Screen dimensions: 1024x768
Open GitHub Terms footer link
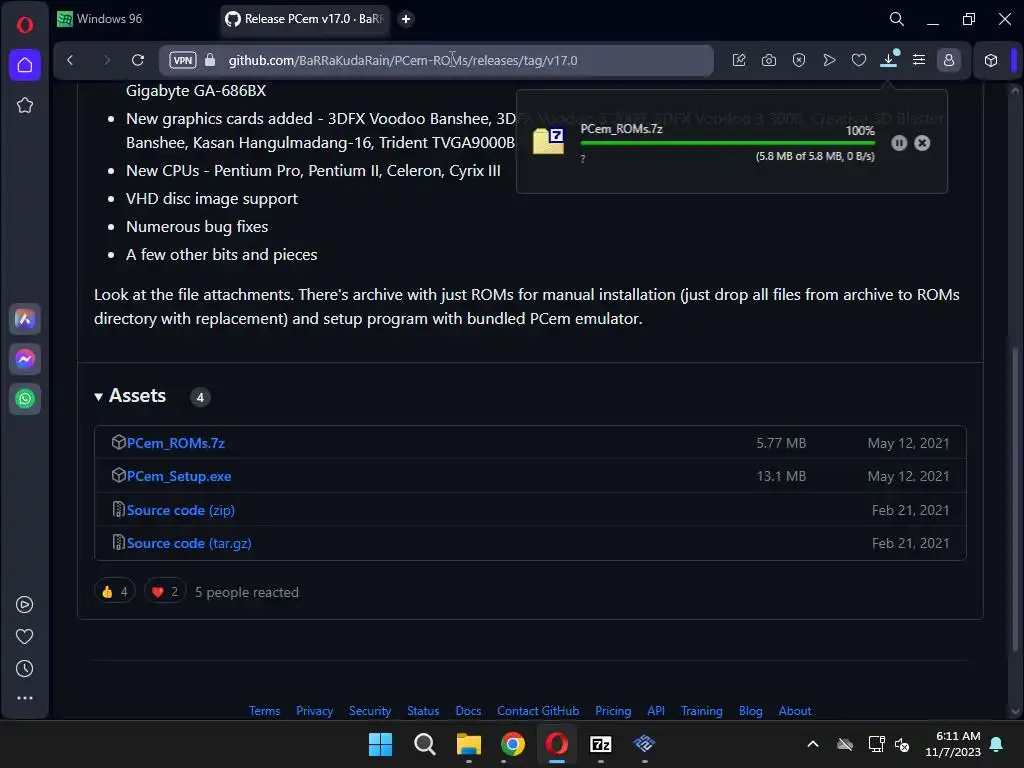[x=264, y=711]
